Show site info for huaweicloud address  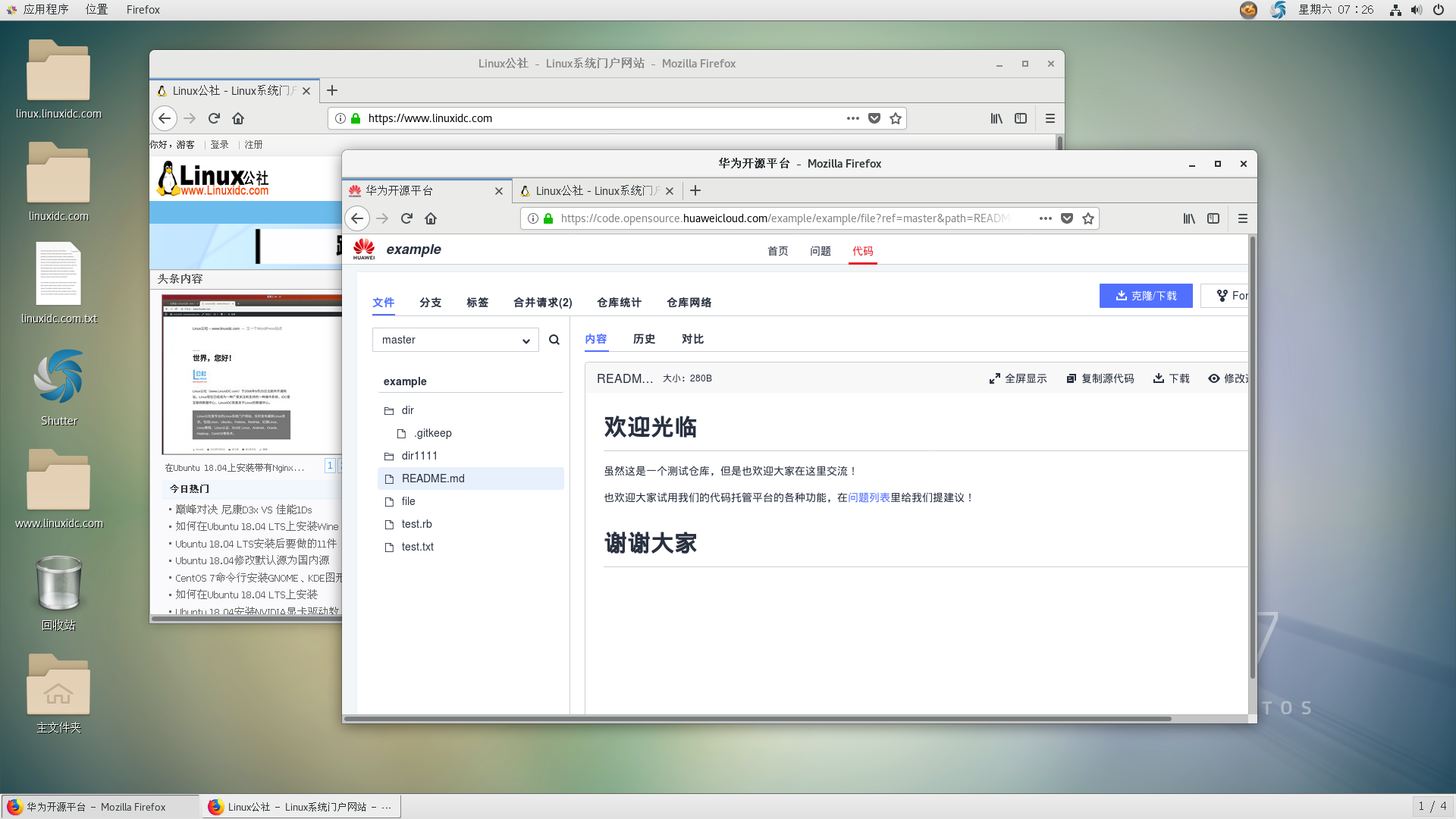coord(533,218)
